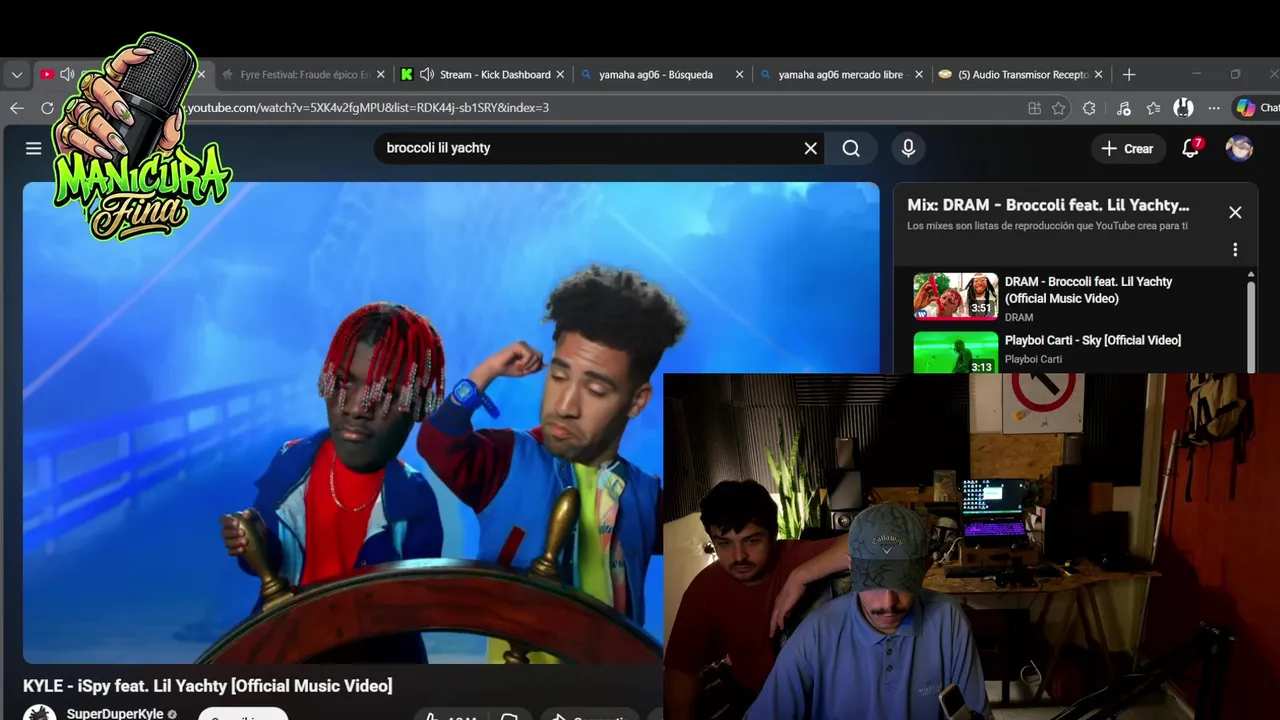Open the YouTube hamburger guide menu
This screenshot has width=1280, height=720.
click(x=33, y=148)
